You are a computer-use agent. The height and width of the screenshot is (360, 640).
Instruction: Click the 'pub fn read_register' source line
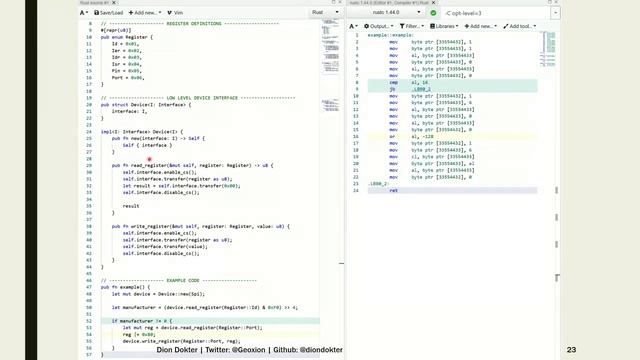[x=192, y=165]
